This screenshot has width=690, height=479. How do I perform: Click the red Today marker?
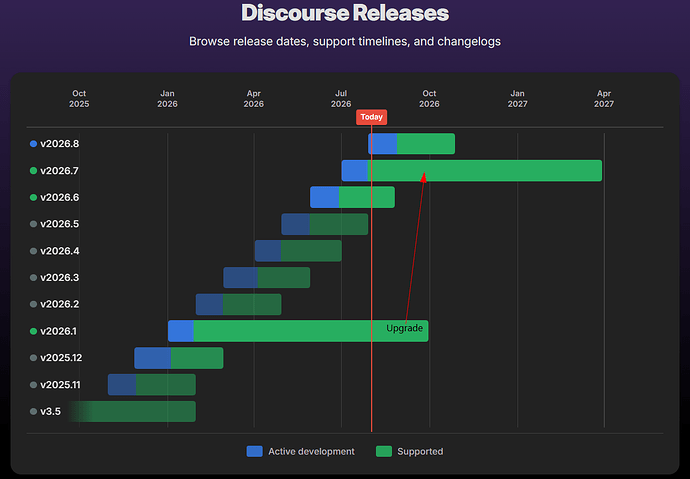[x=371, y=117]
